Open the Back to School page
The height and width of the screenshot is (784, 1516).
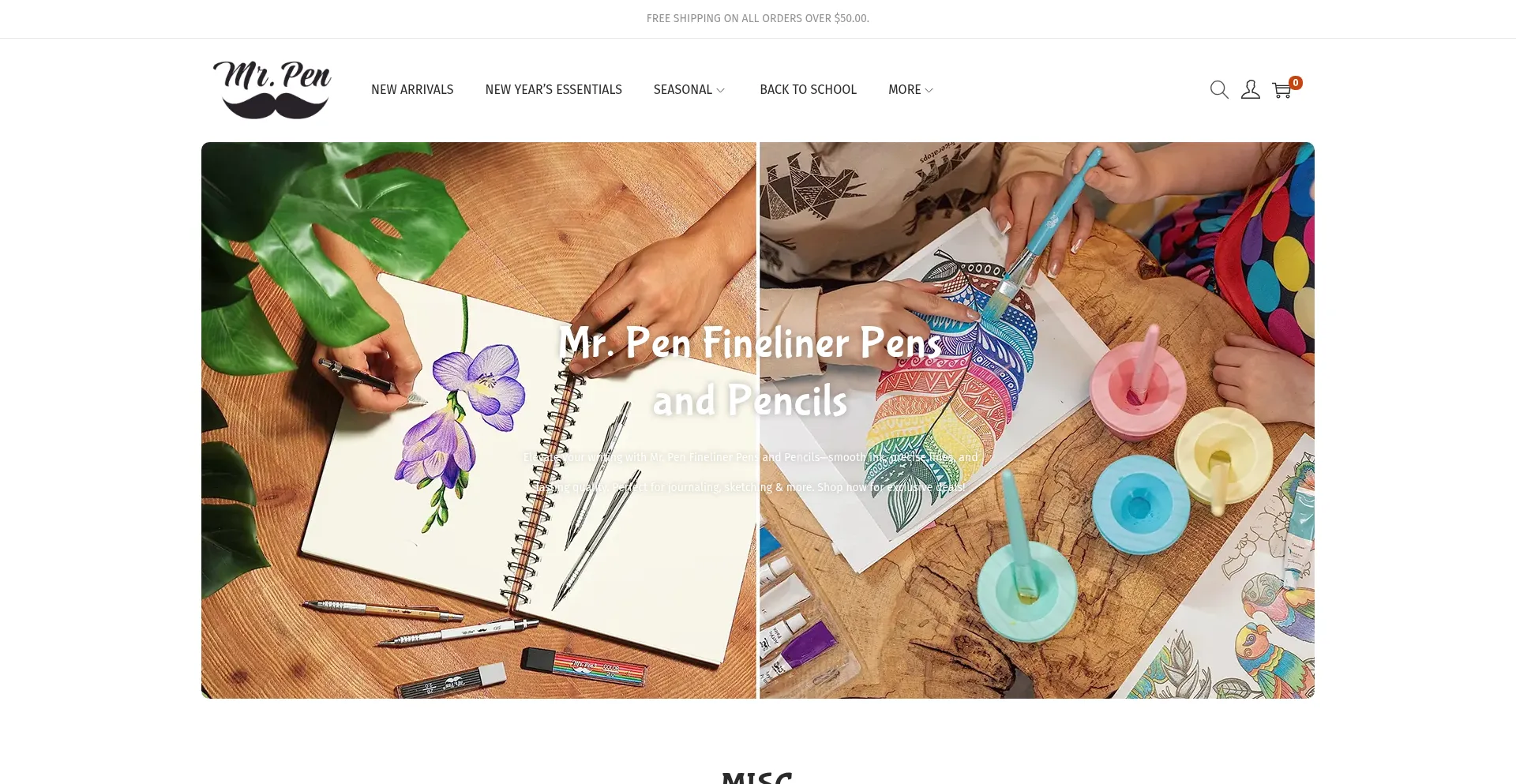pyautogui.click(x=808, y=90)
